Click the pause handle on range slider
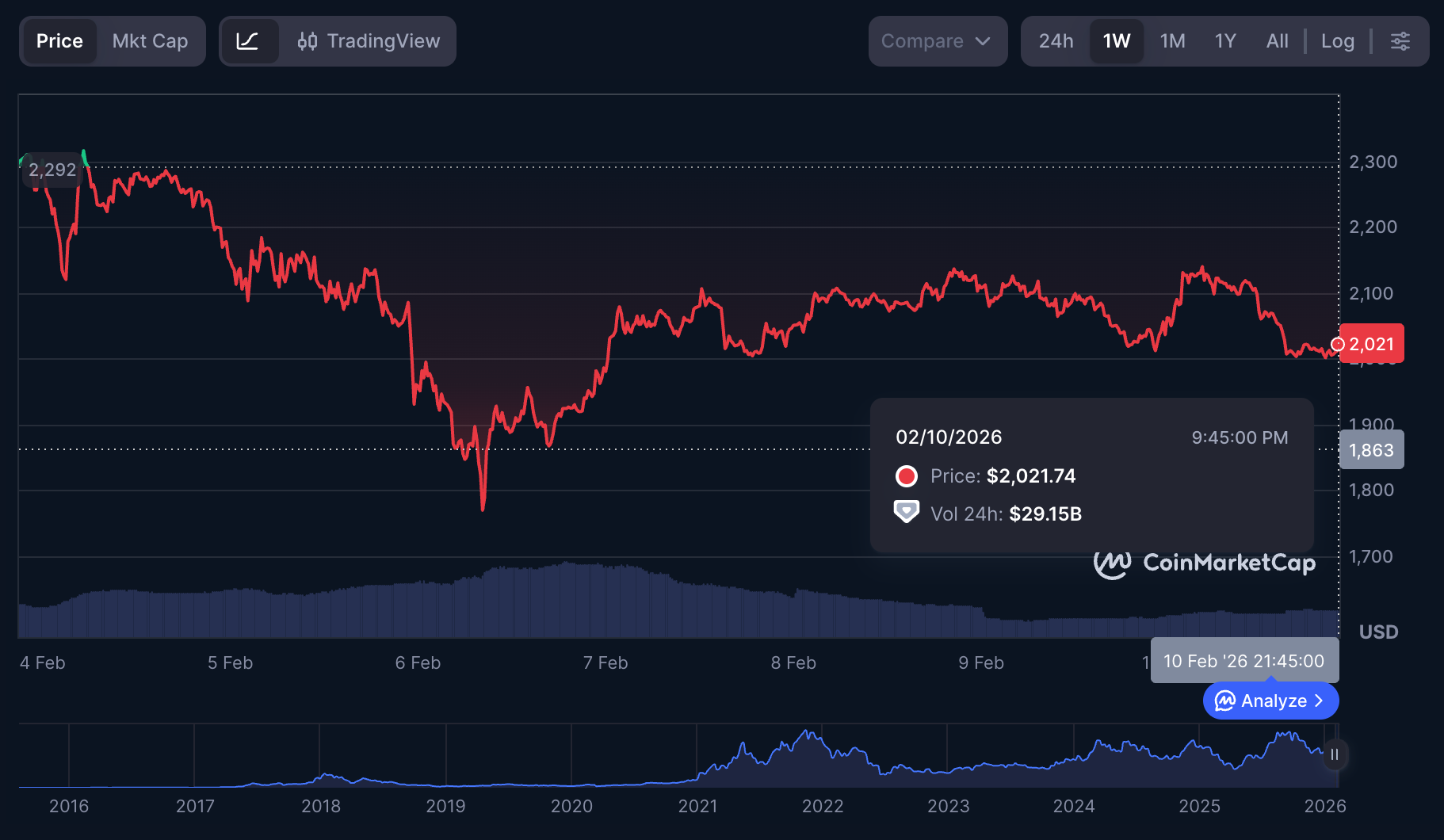 tap(1335, 754)
